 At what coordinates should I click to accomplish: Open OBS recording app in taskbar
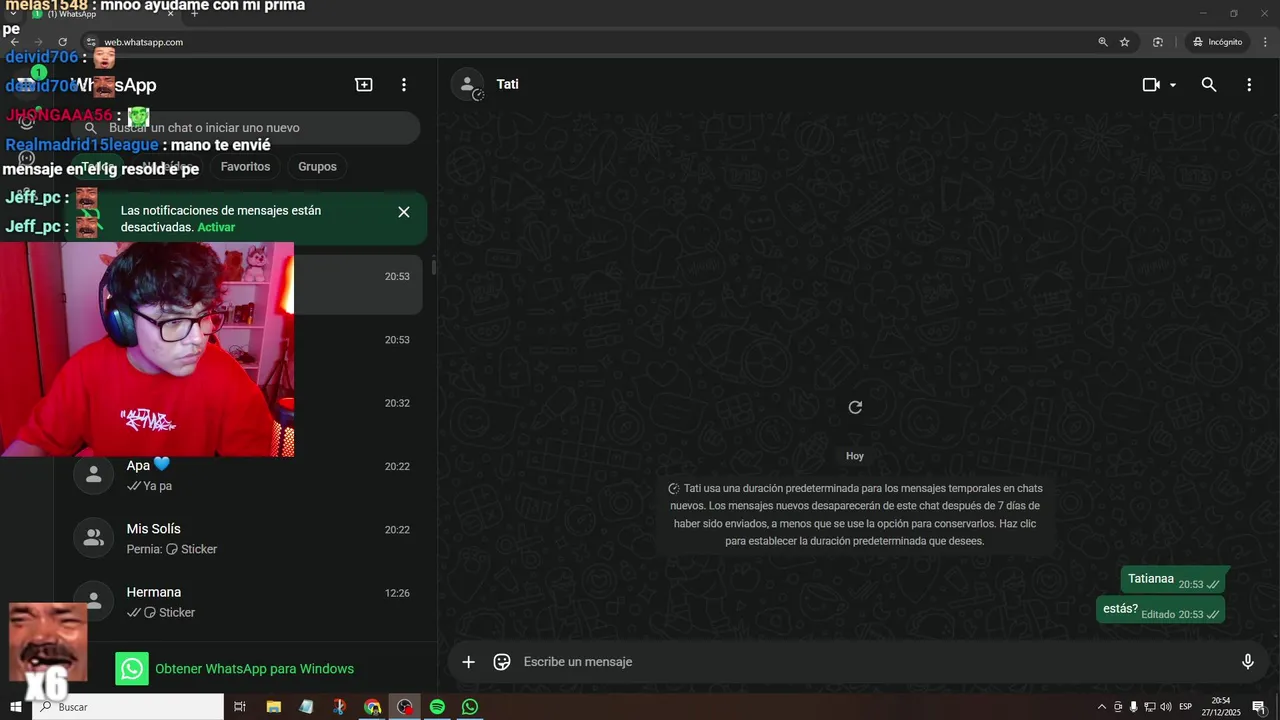[x=404, y=707]
